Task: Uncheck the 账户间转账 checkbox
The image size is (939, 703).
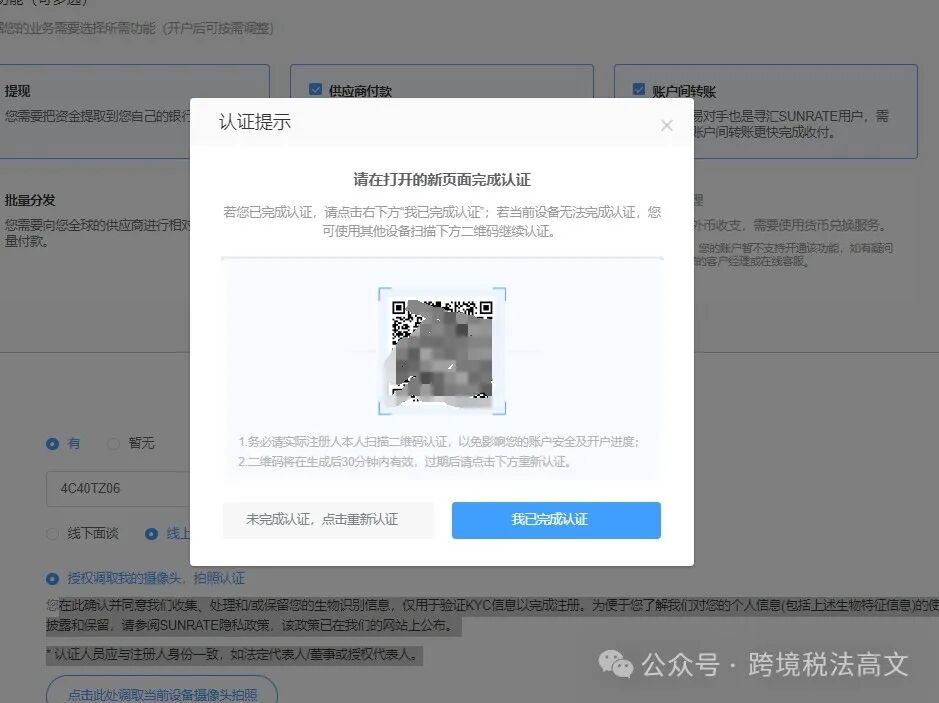Action: pyautogui.click(x=638, y=89)
